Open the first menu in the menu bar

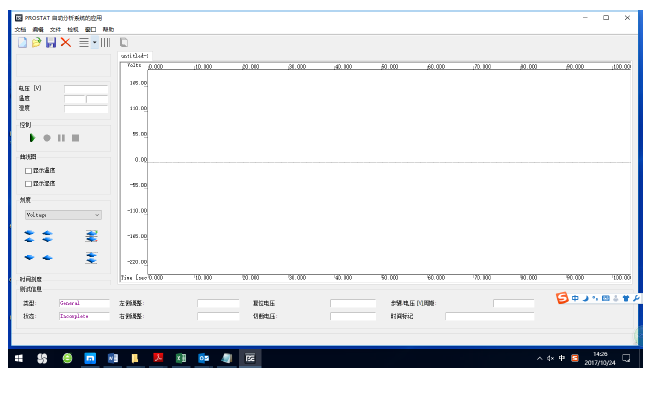pyautogui.click(x=20, y=30)
